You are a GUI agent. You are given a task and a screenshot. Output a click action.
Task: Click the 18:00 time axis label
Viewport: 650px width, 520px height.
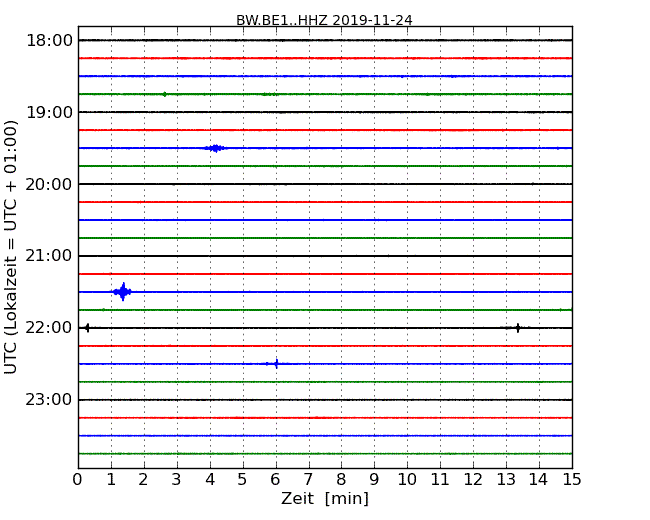[x=49, y=41]
